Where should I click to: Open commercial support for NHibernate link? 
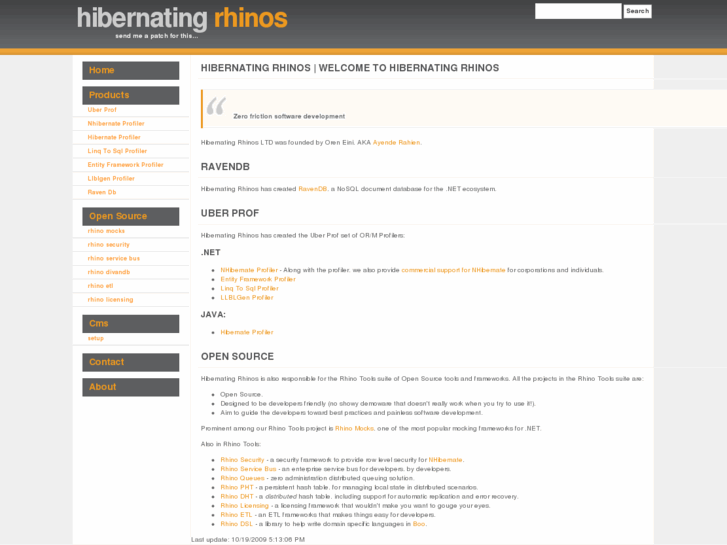tap(453, 270)
